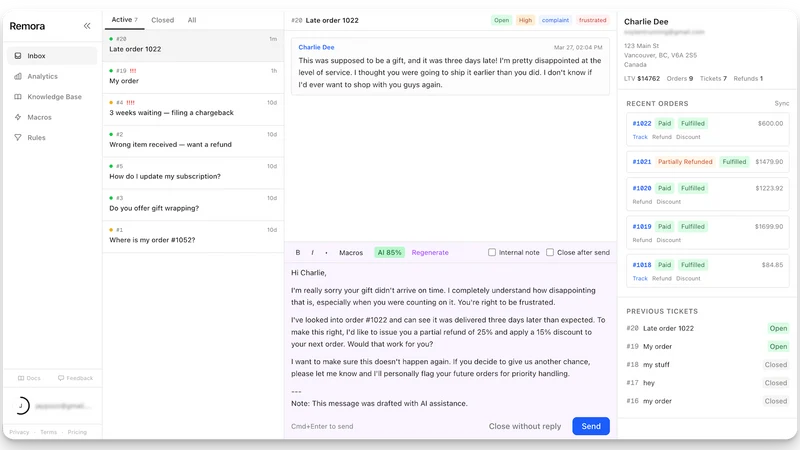Open previous ticket #16 my order
This screenshot has width=800, height=450.
tap(708, 401)
